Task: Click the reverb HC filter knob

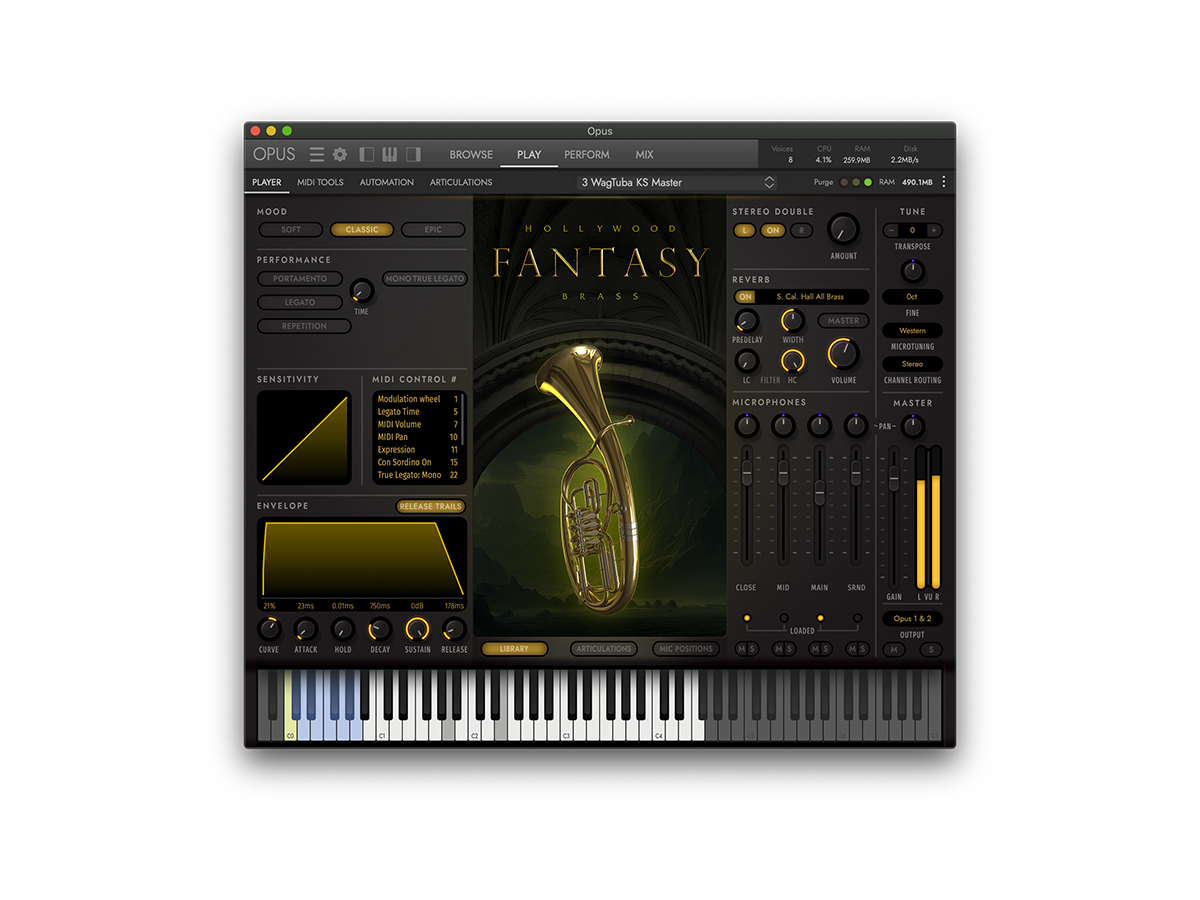Action: pyautogui.click(x=793, y=361)
